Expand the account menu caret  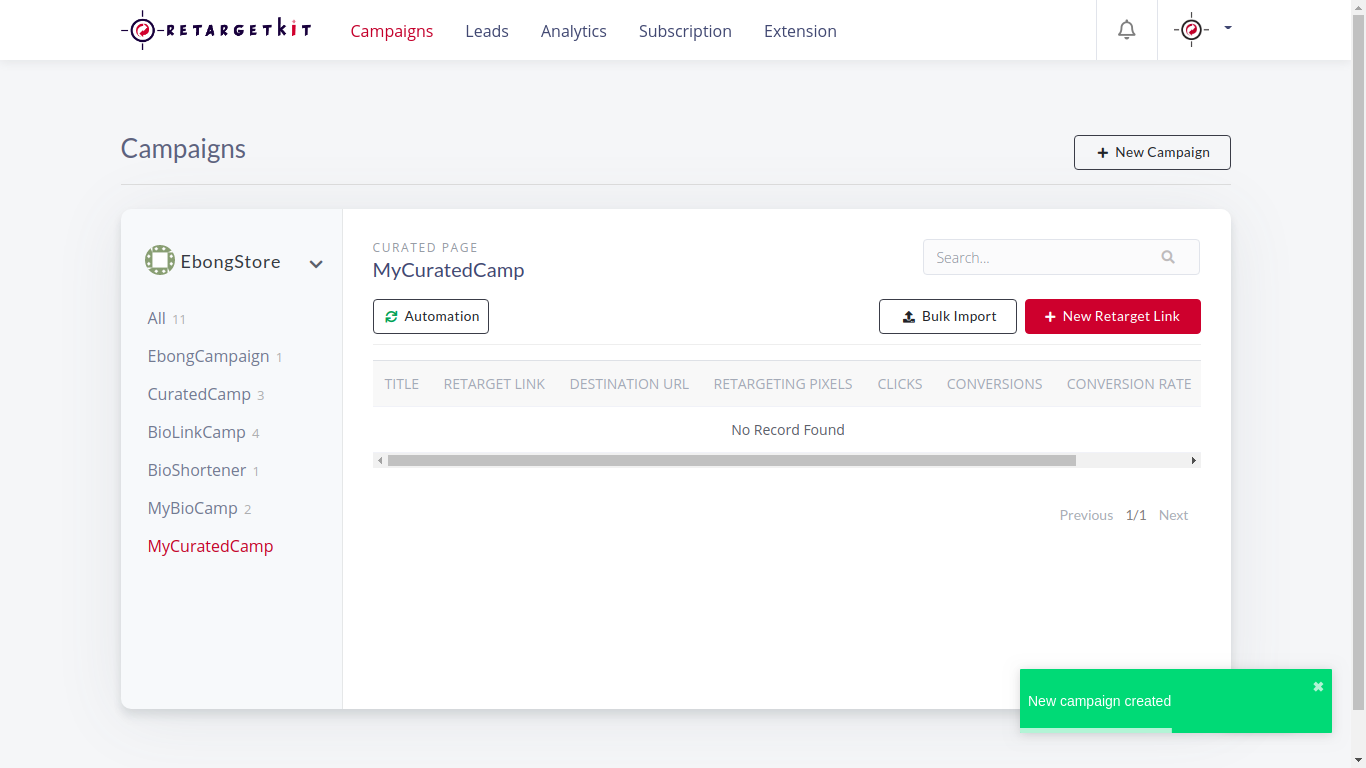click(1228, 28)
